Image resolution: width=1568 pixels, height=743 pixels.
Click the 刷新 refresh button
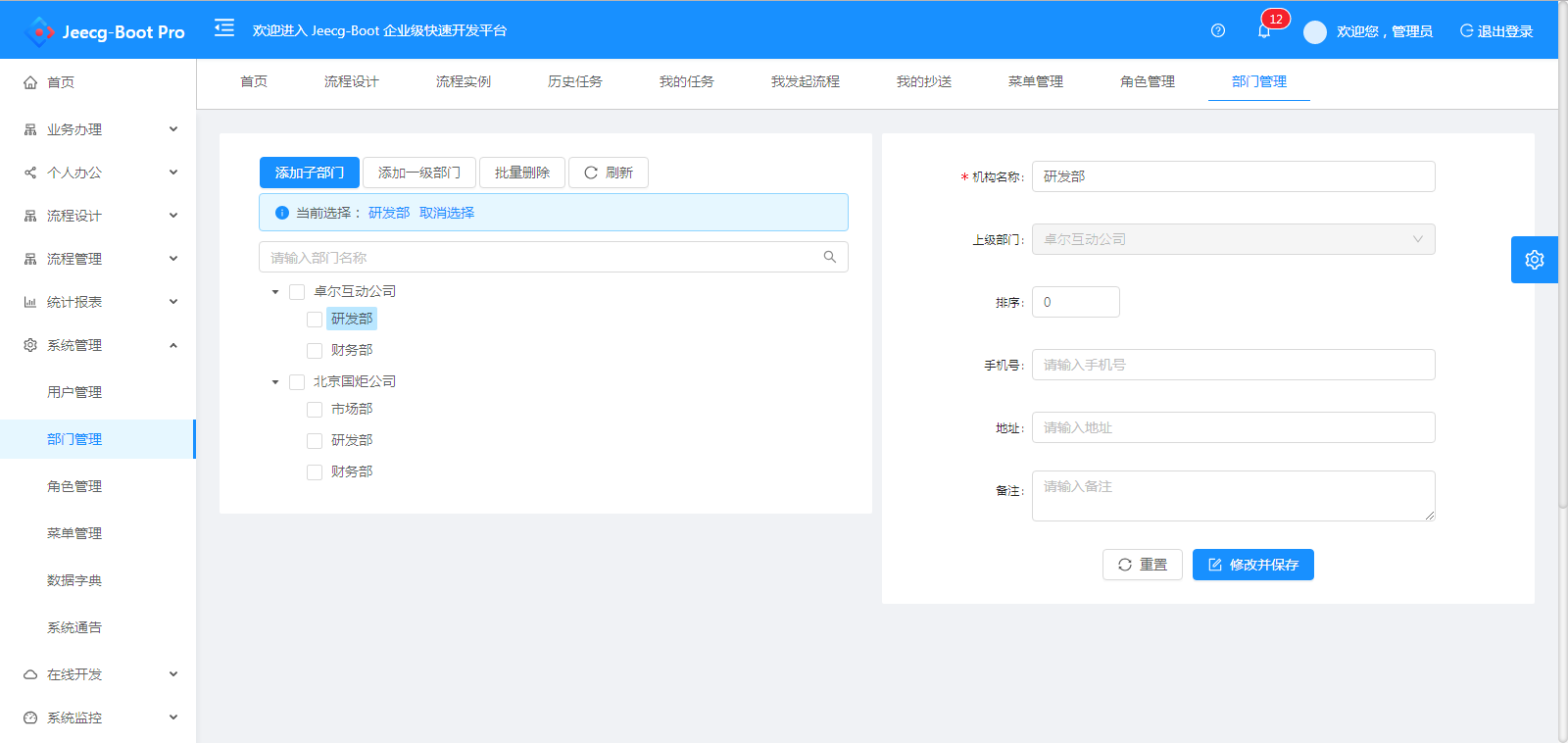[x=609, y=173]
